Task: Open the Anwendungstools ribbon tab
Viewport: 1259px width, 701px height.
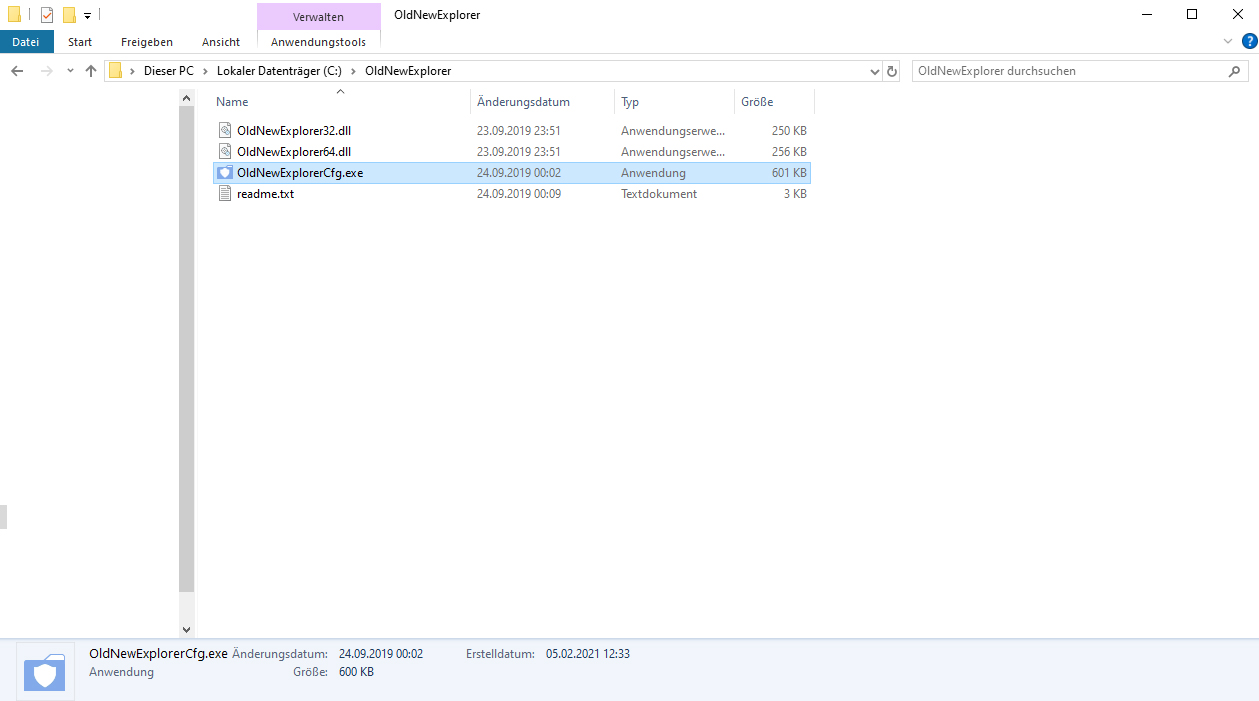Action: (319, 42)
